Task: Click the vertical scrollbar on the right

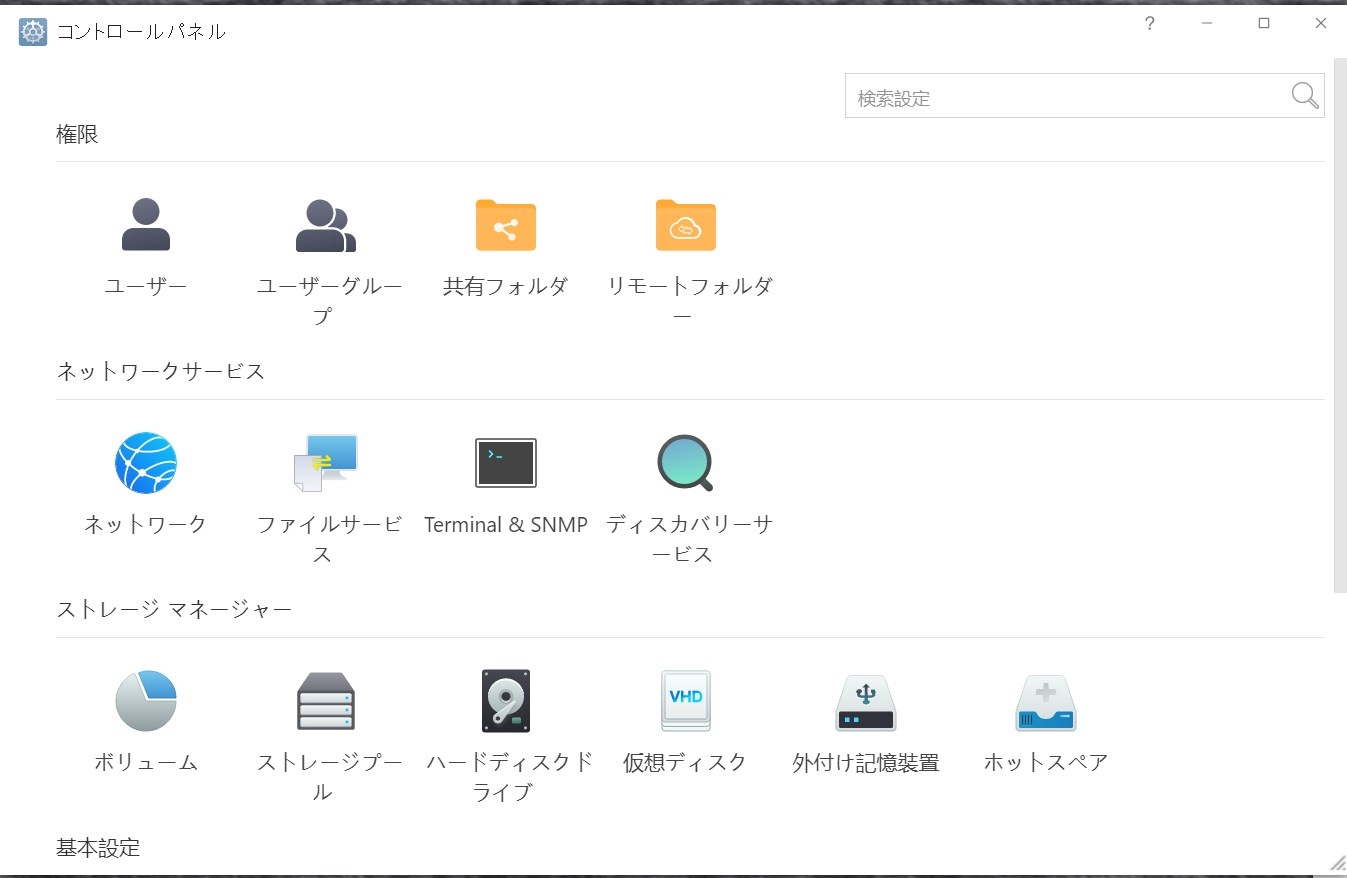Action: tap(1339, 330)
